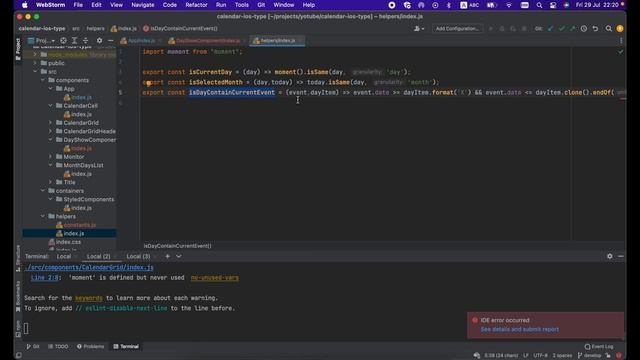
Task: Expand the Title folder
Action: click(51, 182)
